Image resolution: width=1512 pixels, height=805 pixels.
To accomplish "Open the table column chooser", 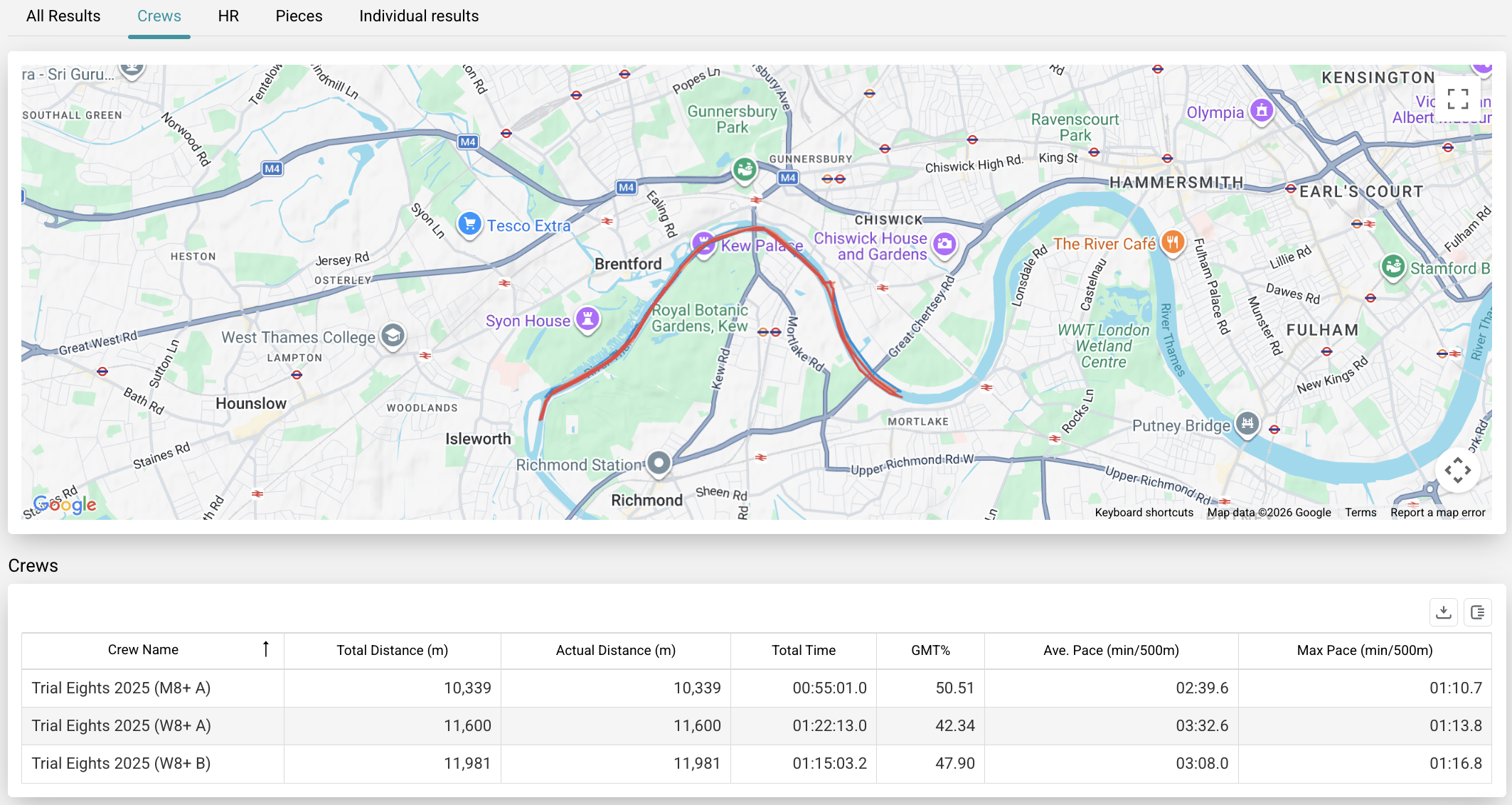I will point(1478,612).
